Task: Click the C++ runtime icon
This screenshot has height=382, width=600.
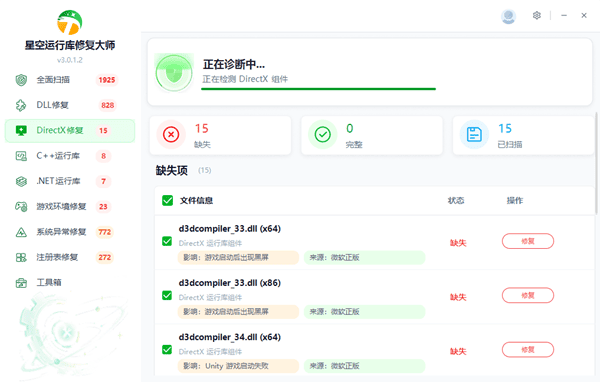Action: 21,156
